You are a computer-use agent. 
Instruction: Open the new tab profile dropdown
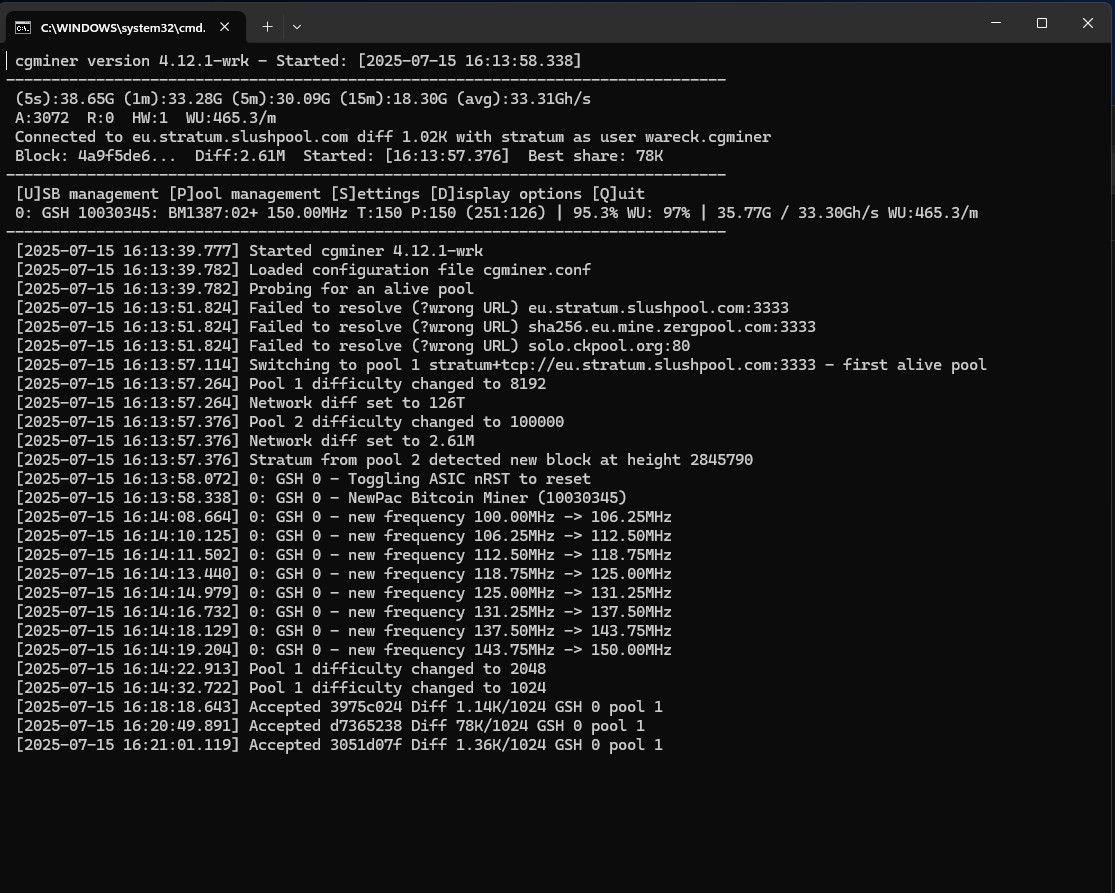coord(297,27)
